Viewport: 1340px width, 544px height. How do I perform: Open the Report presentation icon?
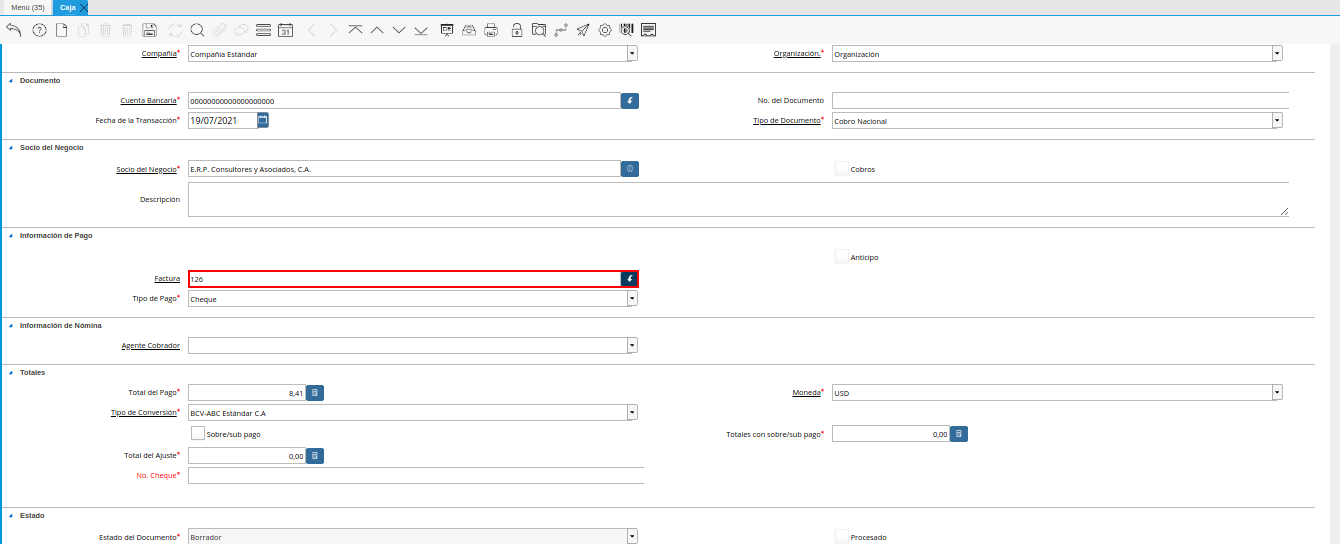pyautogui.click(x=447, y=30)
